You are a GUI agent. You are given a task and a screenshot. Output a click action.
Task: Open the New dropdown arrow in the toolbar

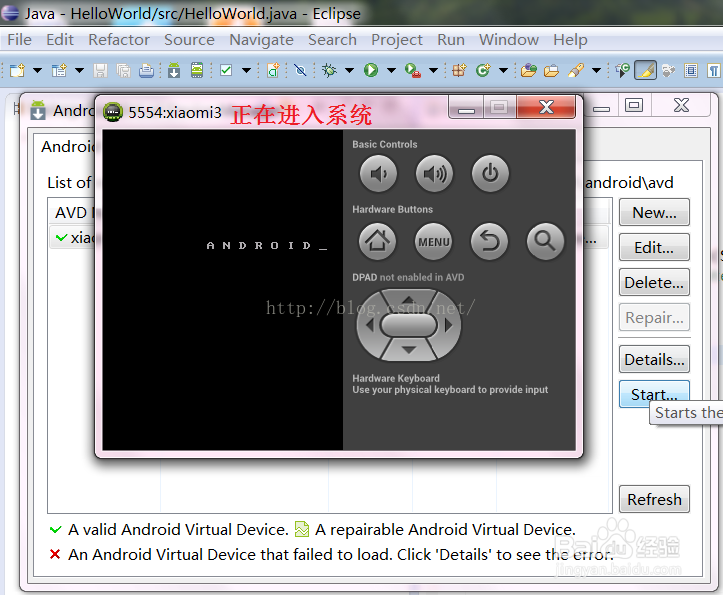point(37,71)
